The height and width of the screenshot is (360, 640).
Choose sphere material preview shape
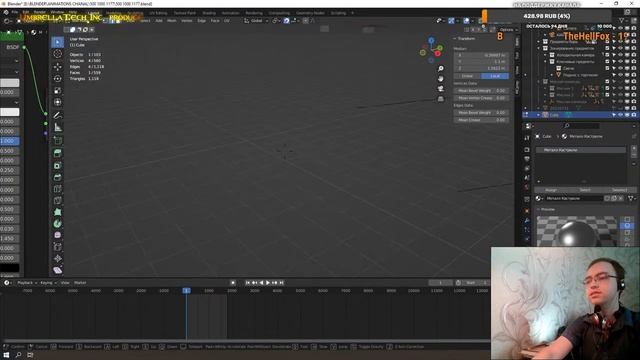click(x=627, y=226)
